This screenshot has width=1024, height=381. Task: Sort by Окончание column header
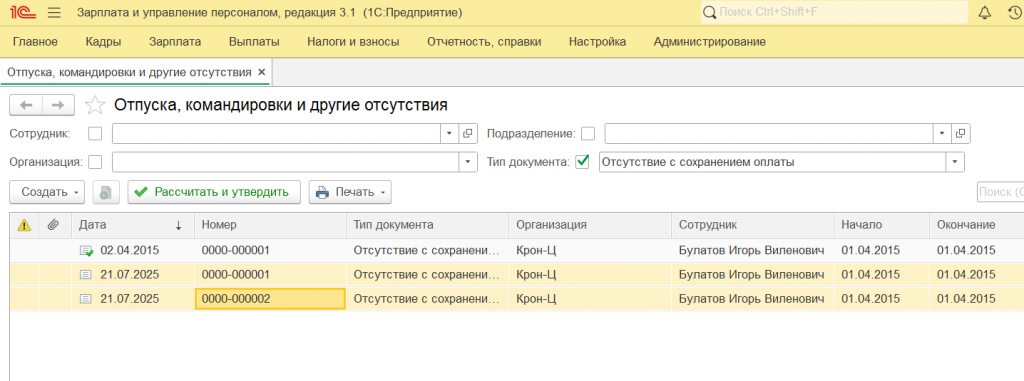[x=976, y=225]
